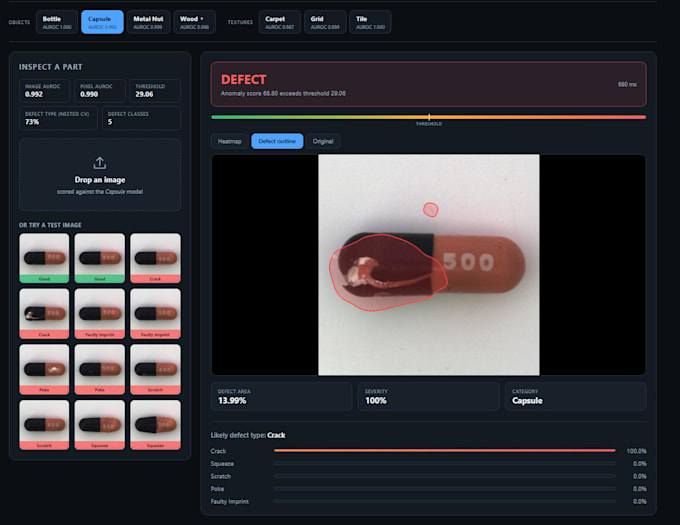Click the OR TRY A TEST IMAGE heading
The image size is (680, 525).
coord(50,225)
